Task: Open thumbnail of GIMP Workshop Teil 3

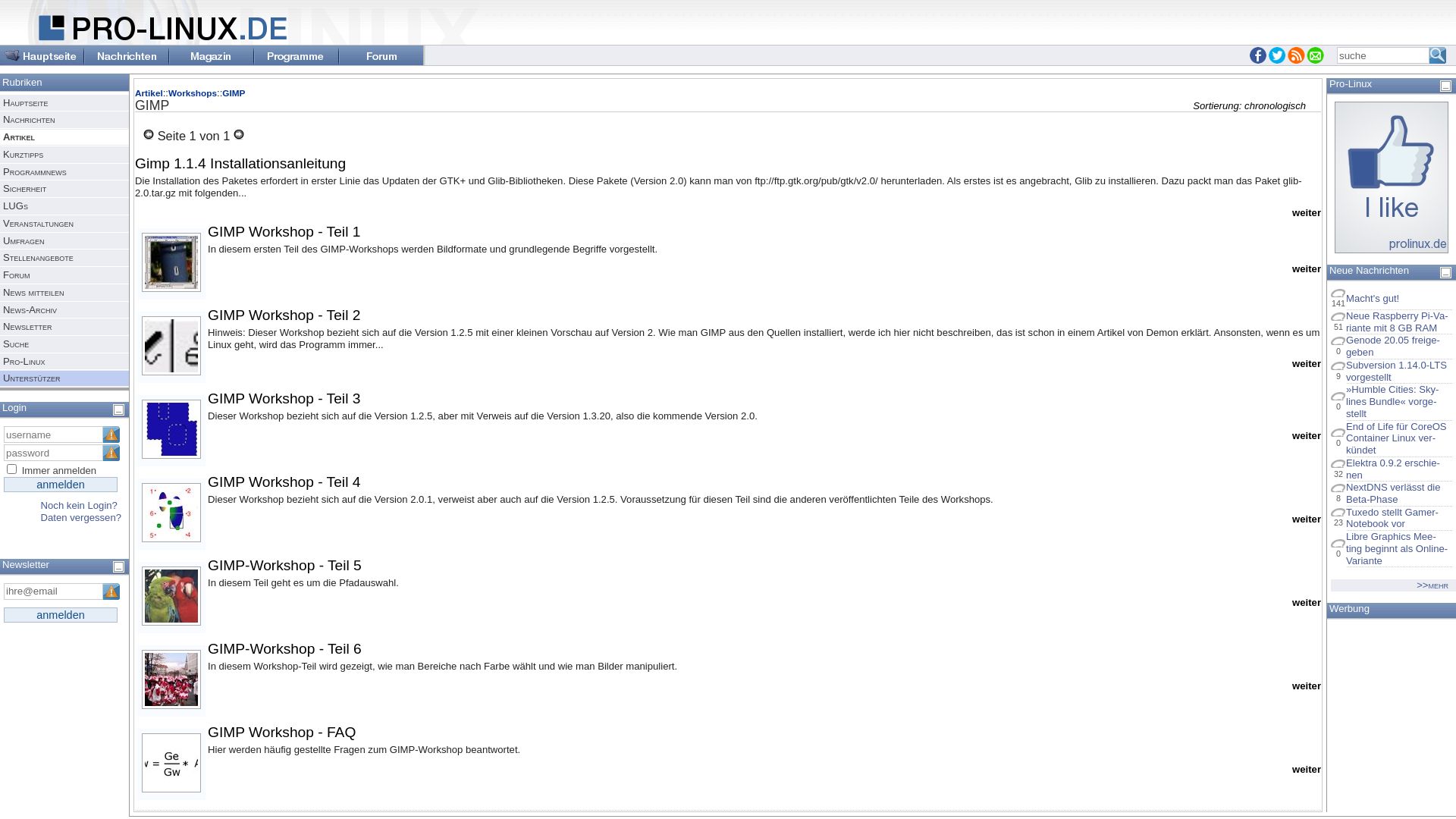Action: pyautogui.click(x=171, y=429)
